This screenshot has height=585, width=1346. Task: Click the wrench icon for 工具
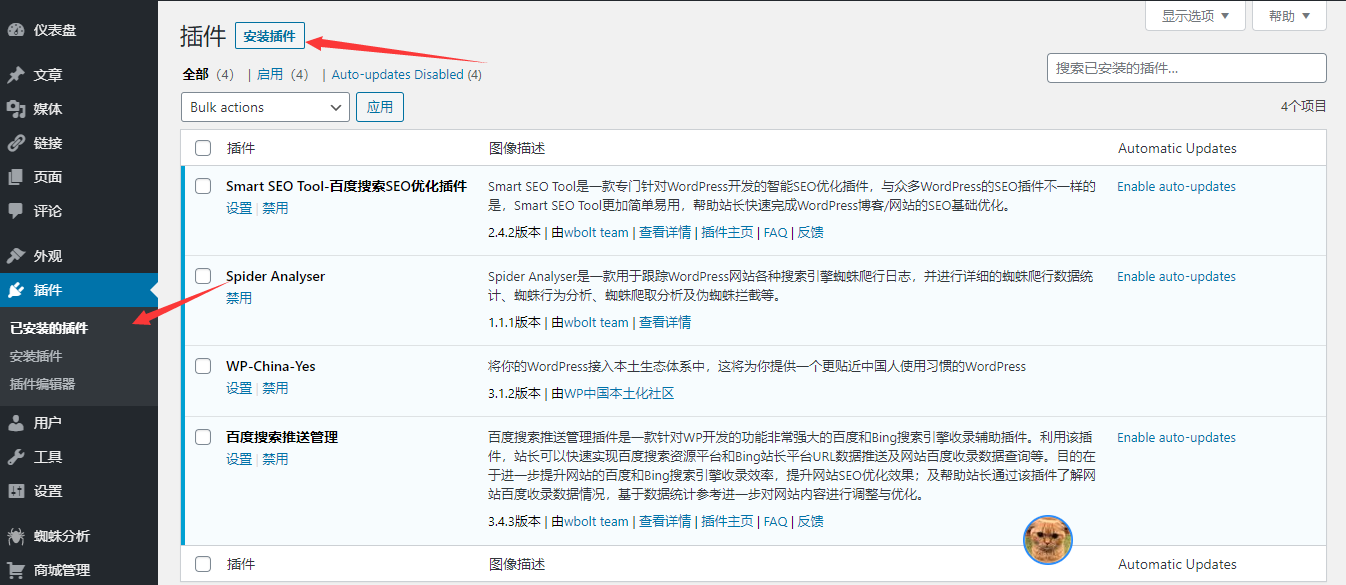pos(16,457)
